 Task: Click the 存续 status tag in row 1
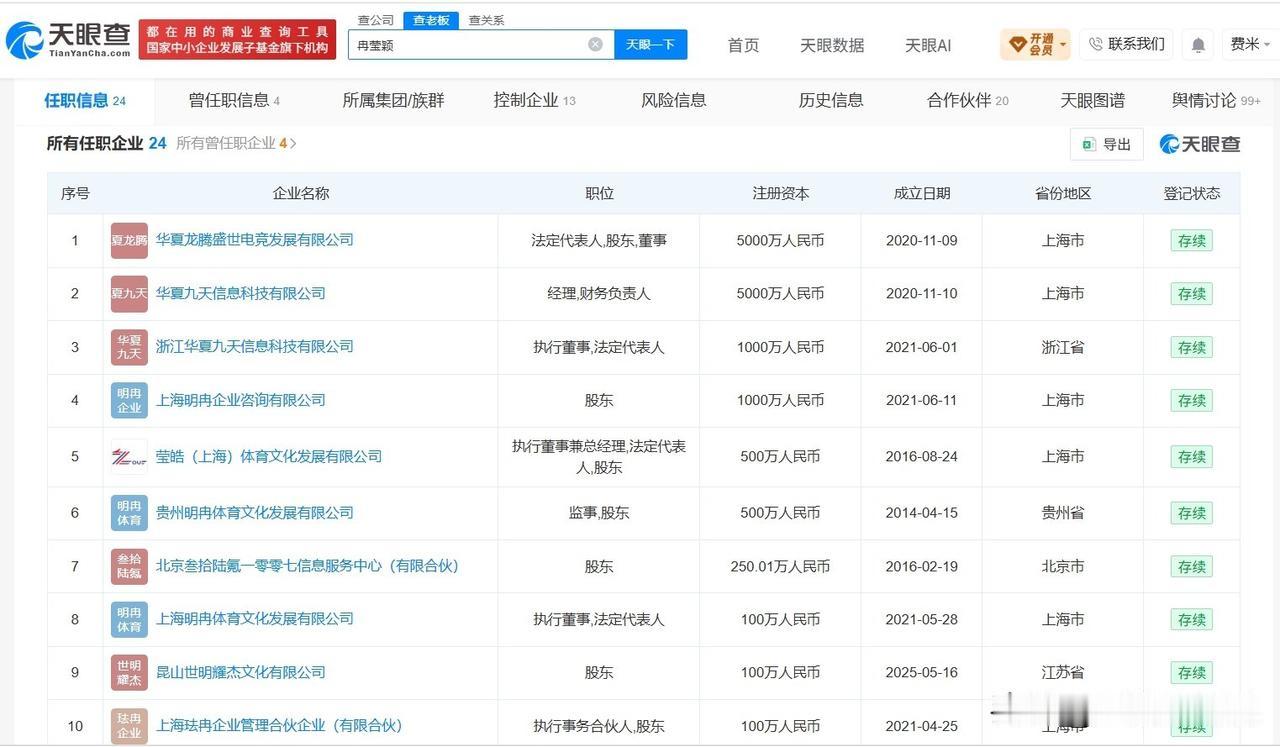pos(1192,241)
